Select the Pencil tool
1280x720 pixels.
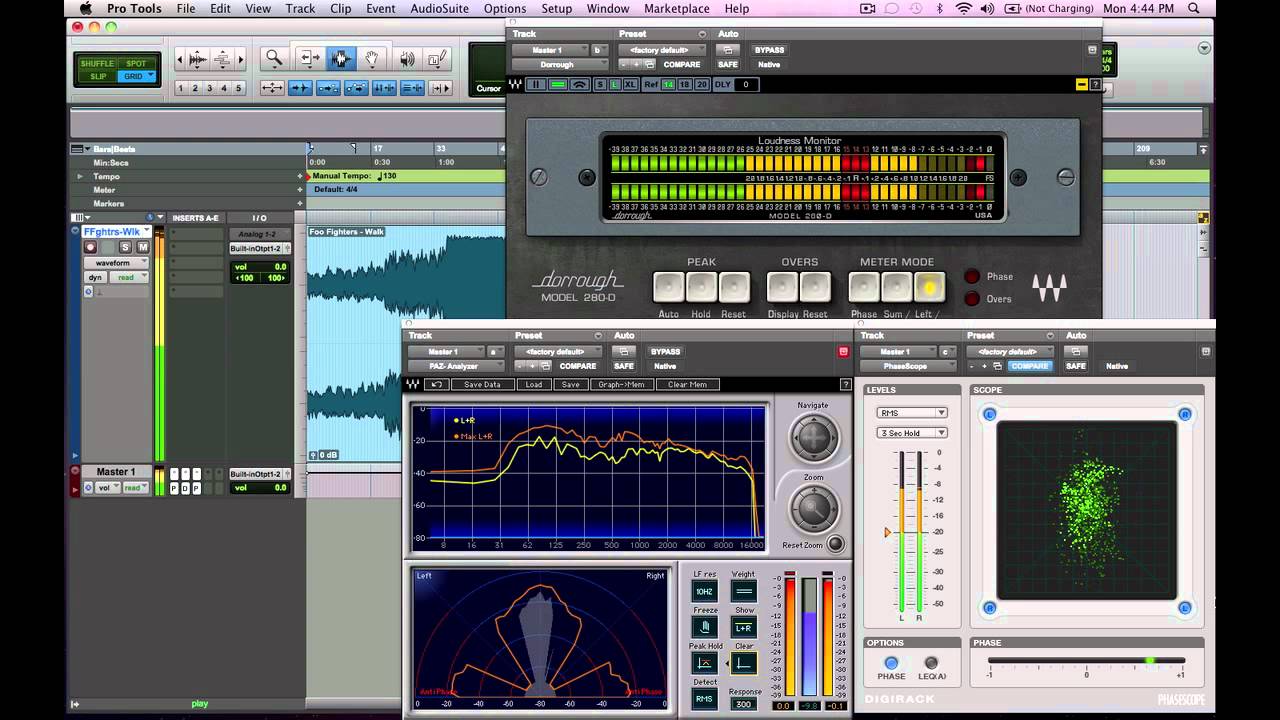[437, 59]
